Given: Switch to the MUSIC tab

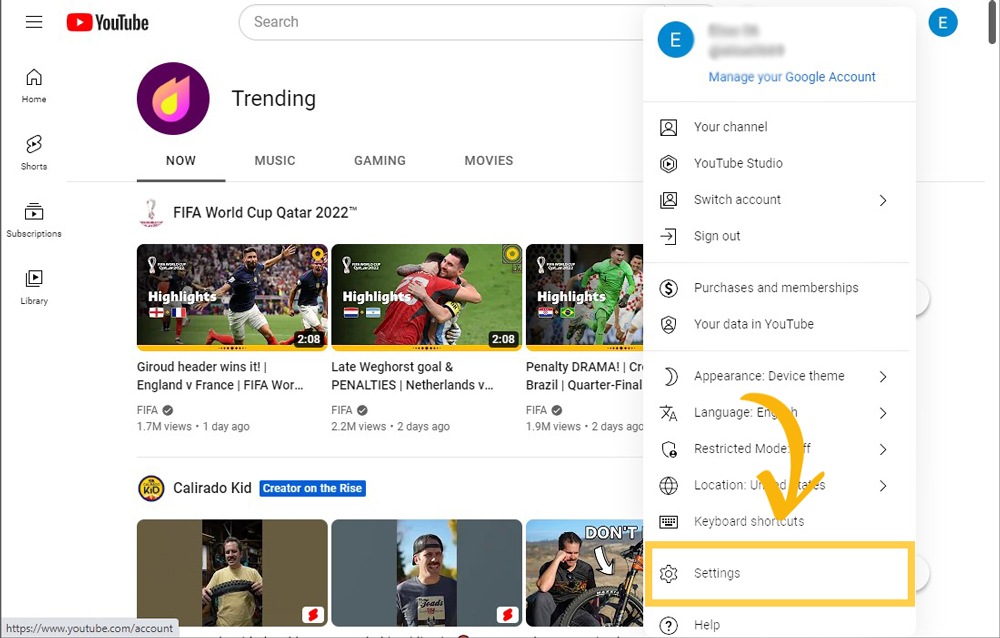Looking at the screenshot, I should [x=275, y=161].
